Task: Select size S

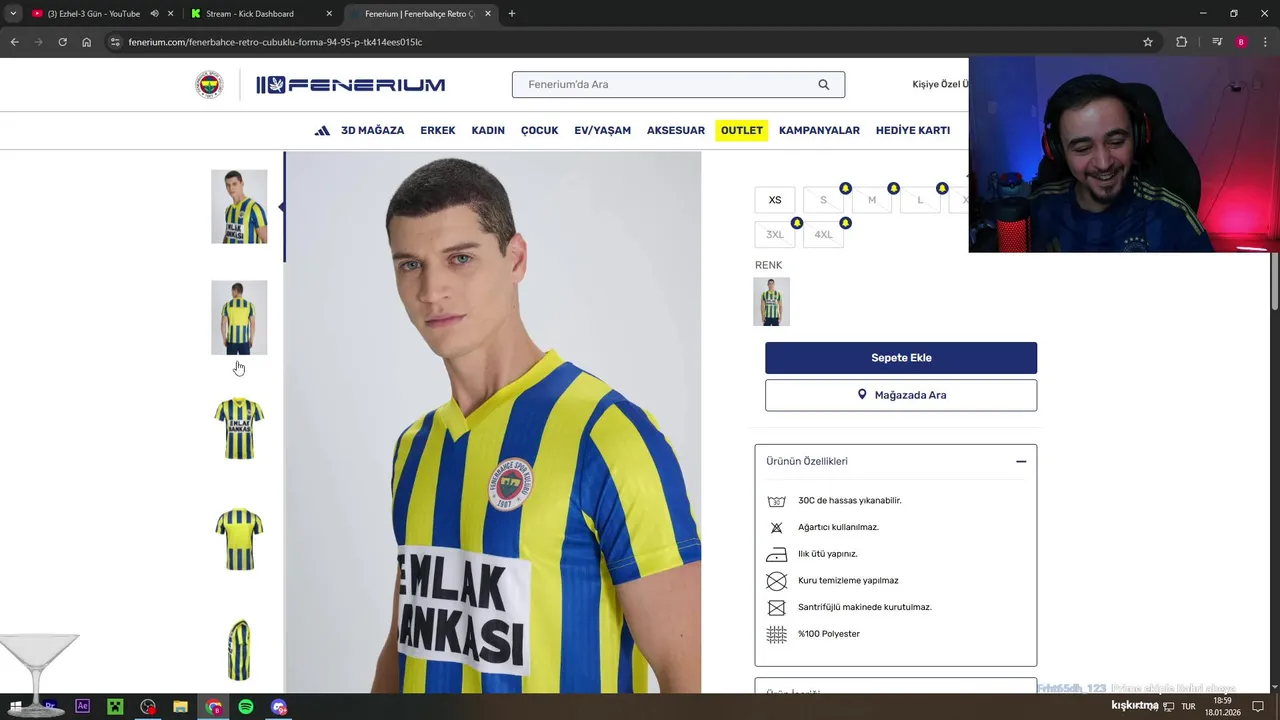Action: [x=823, y=200]
